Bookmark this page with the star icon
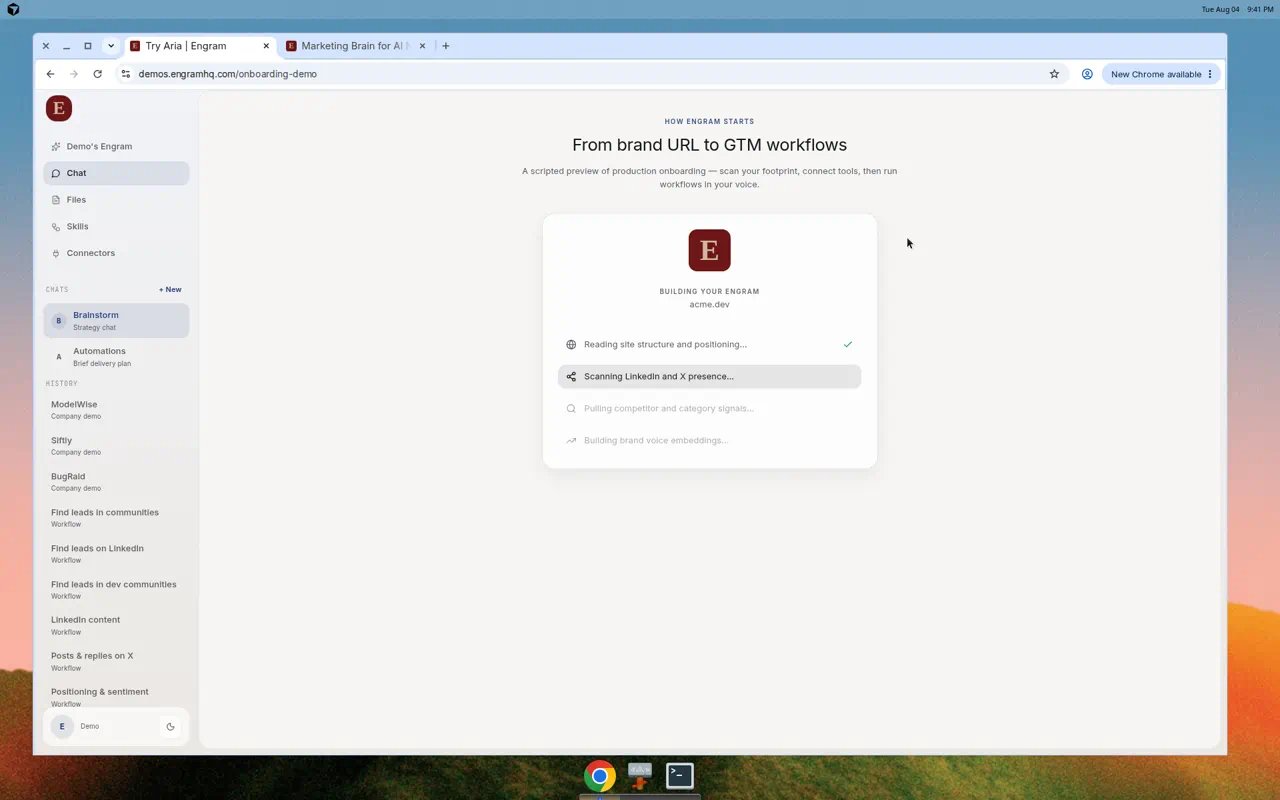The height and width of the screenshot is (800, 1280). pos(1054,74)
